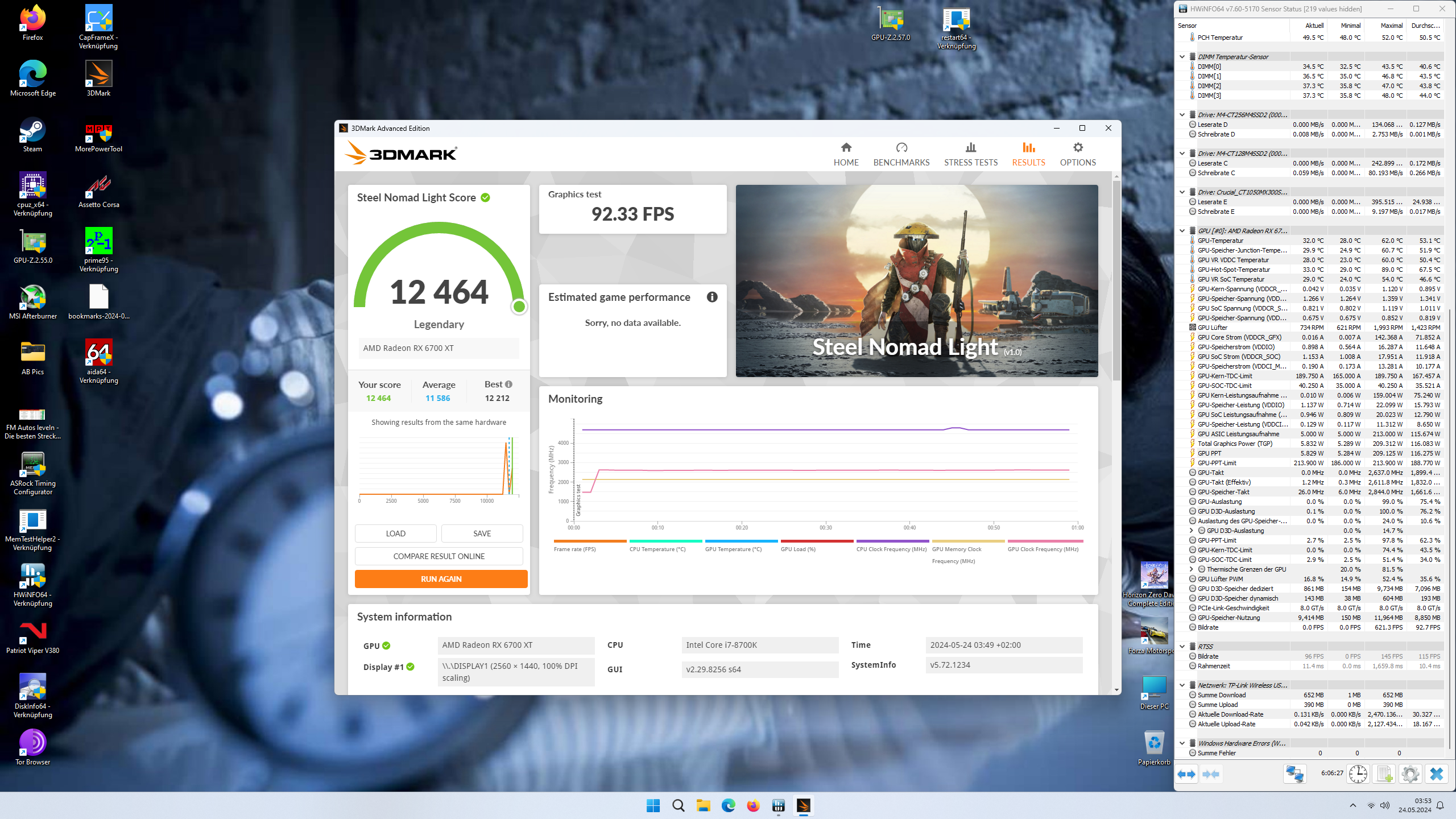1456x819 pixels.
Task: Start logging with the sheet-plus icon
Action: click(x=1384, y=774)
